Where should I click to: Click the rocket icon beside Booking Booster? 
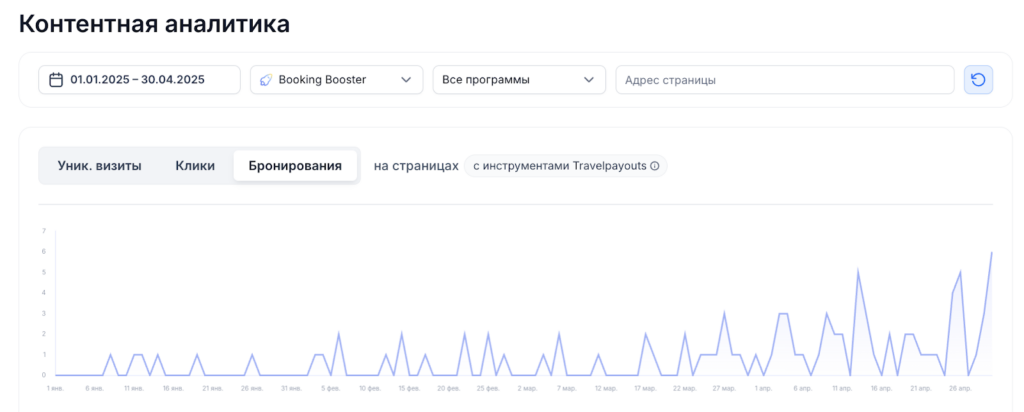(266, 80)
